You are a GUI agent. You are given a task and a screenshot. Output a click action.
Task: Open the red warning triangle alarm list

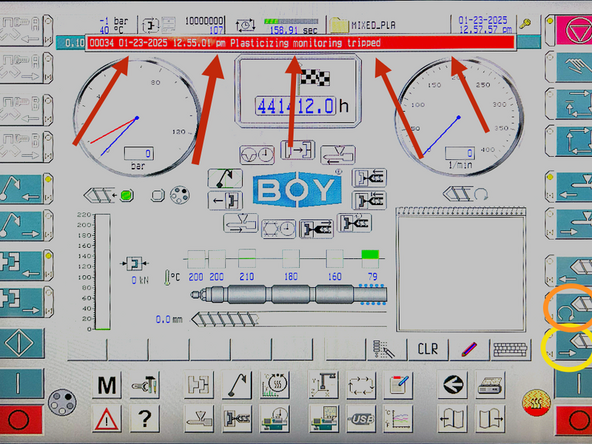click(x=107, y=419)
